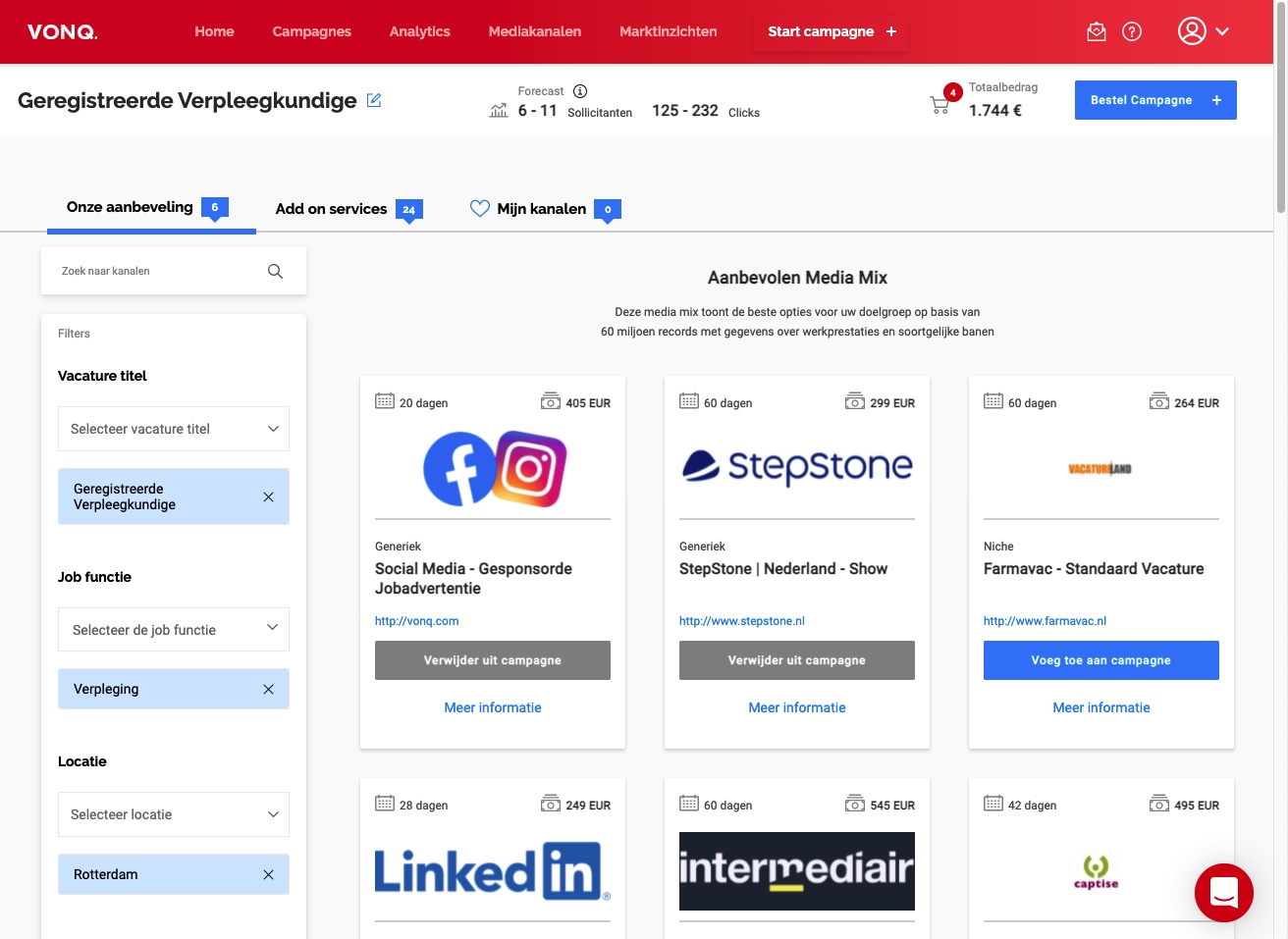
Task: Click the page vertical scrollbar
Action: 1280,108
